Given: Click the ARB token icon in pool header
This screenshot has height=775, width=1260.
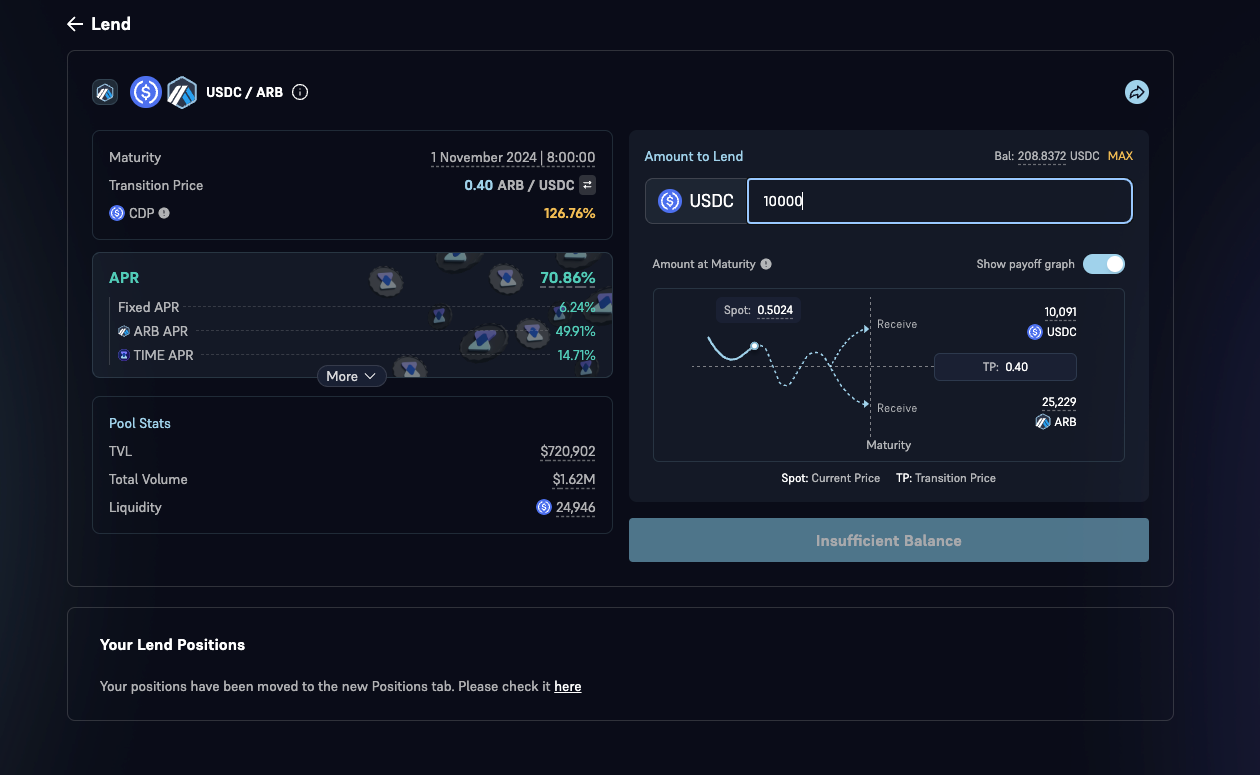Looking at the screenshot, I should [182, 93].
